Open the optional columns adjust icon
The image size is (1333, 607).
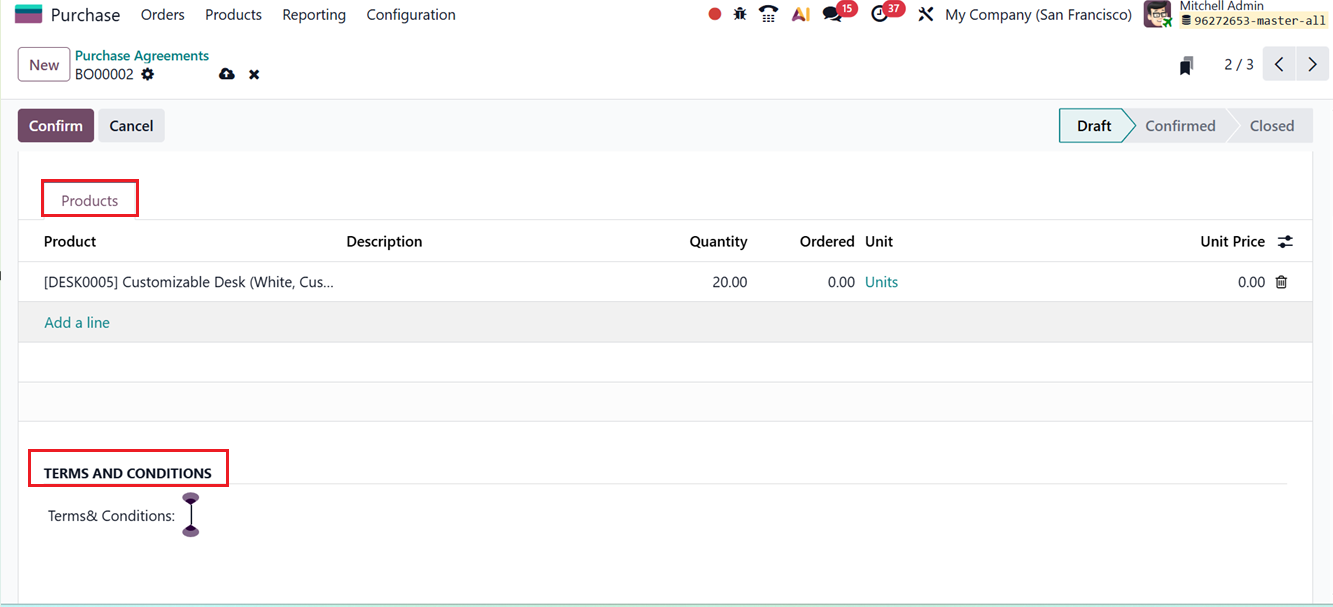point(1286,242)
